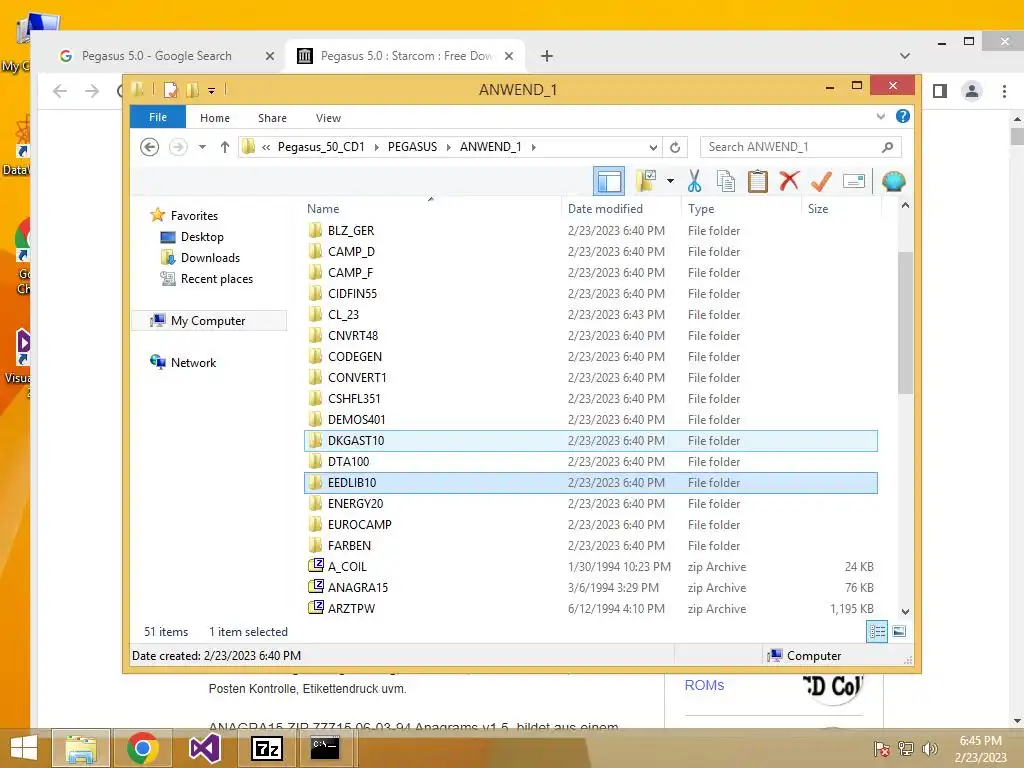Viewport: 1024px width, 768px height.
Task: Open the File ribbon tab
Action: click(x=158, y=117)
